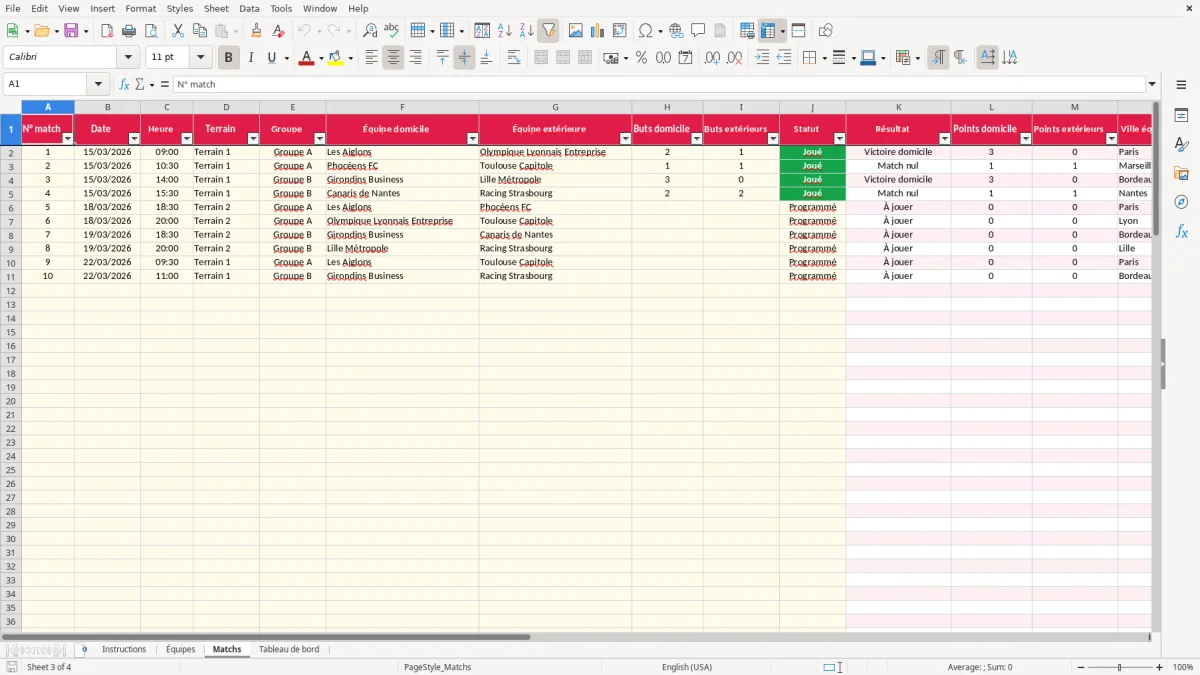Toggle Underline formatting

point(271,58)
